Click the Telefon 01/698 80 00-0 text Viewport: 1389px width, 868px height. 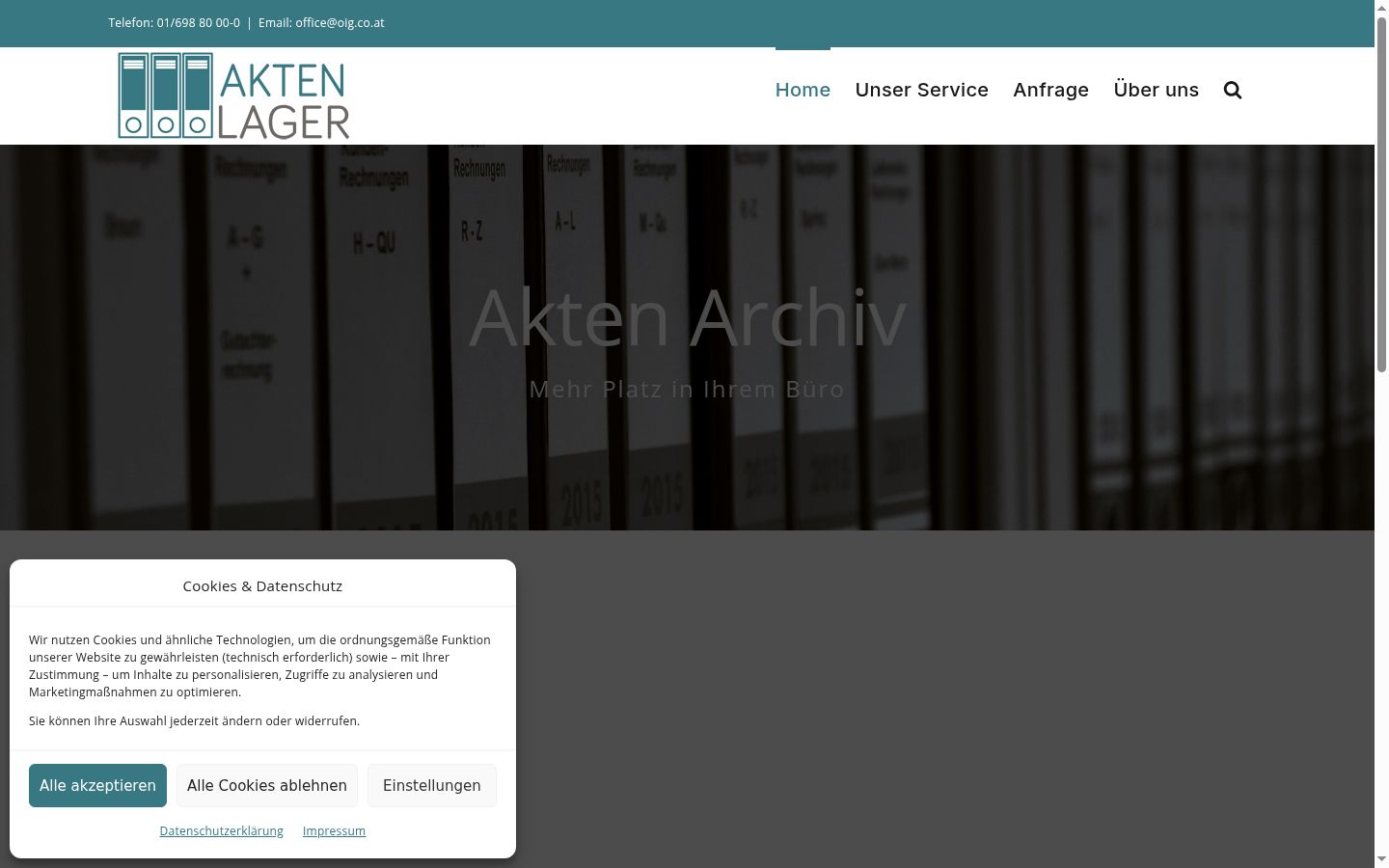(x=174, y=22)
